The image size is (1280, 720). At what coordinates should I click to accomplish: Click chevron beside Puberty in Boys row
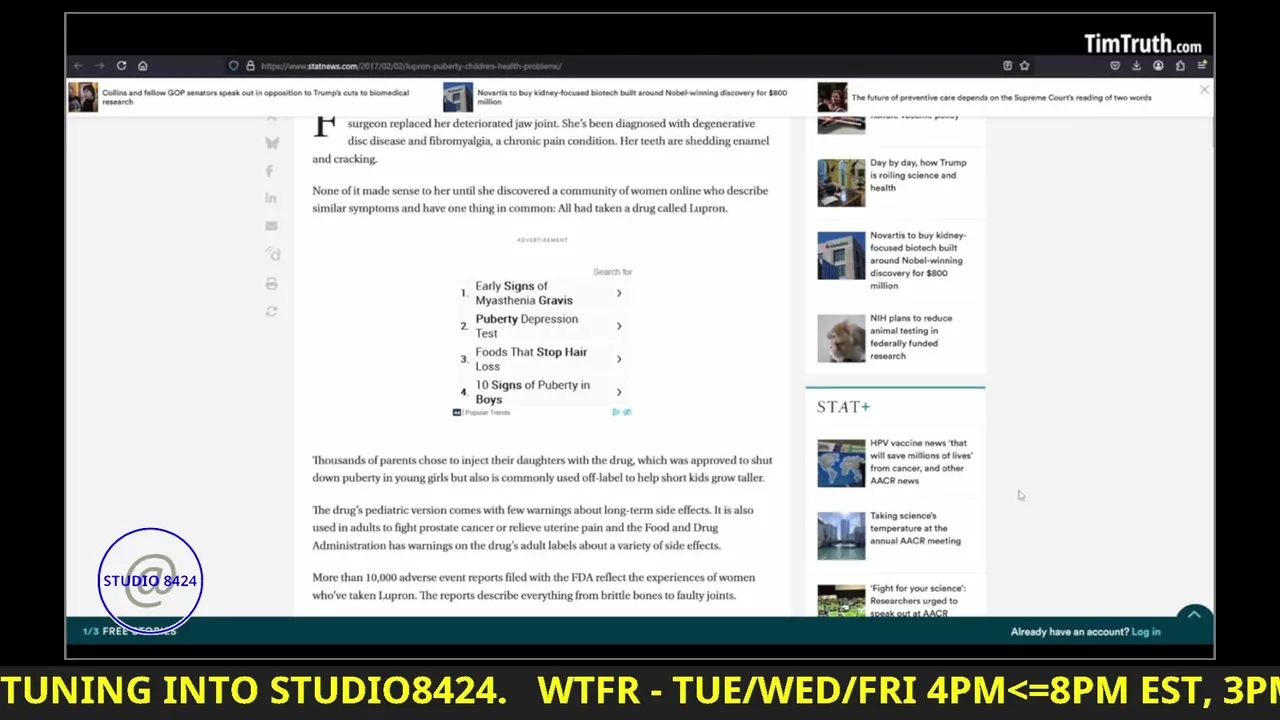point(619,392)
